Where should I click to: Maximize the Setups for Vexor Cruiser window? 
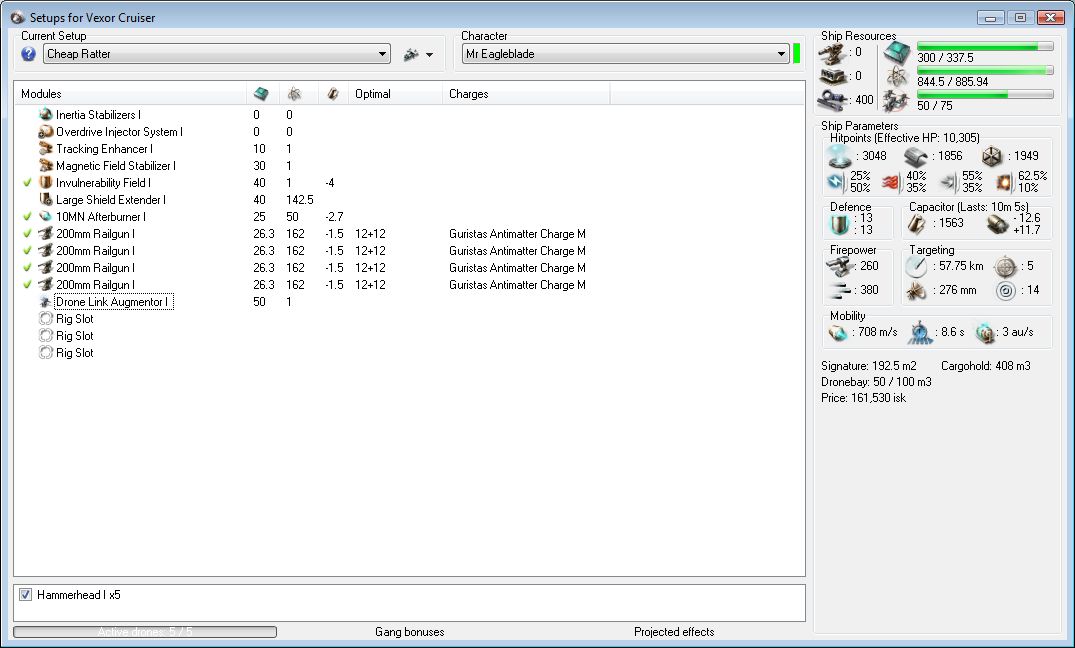(1020, 18)
